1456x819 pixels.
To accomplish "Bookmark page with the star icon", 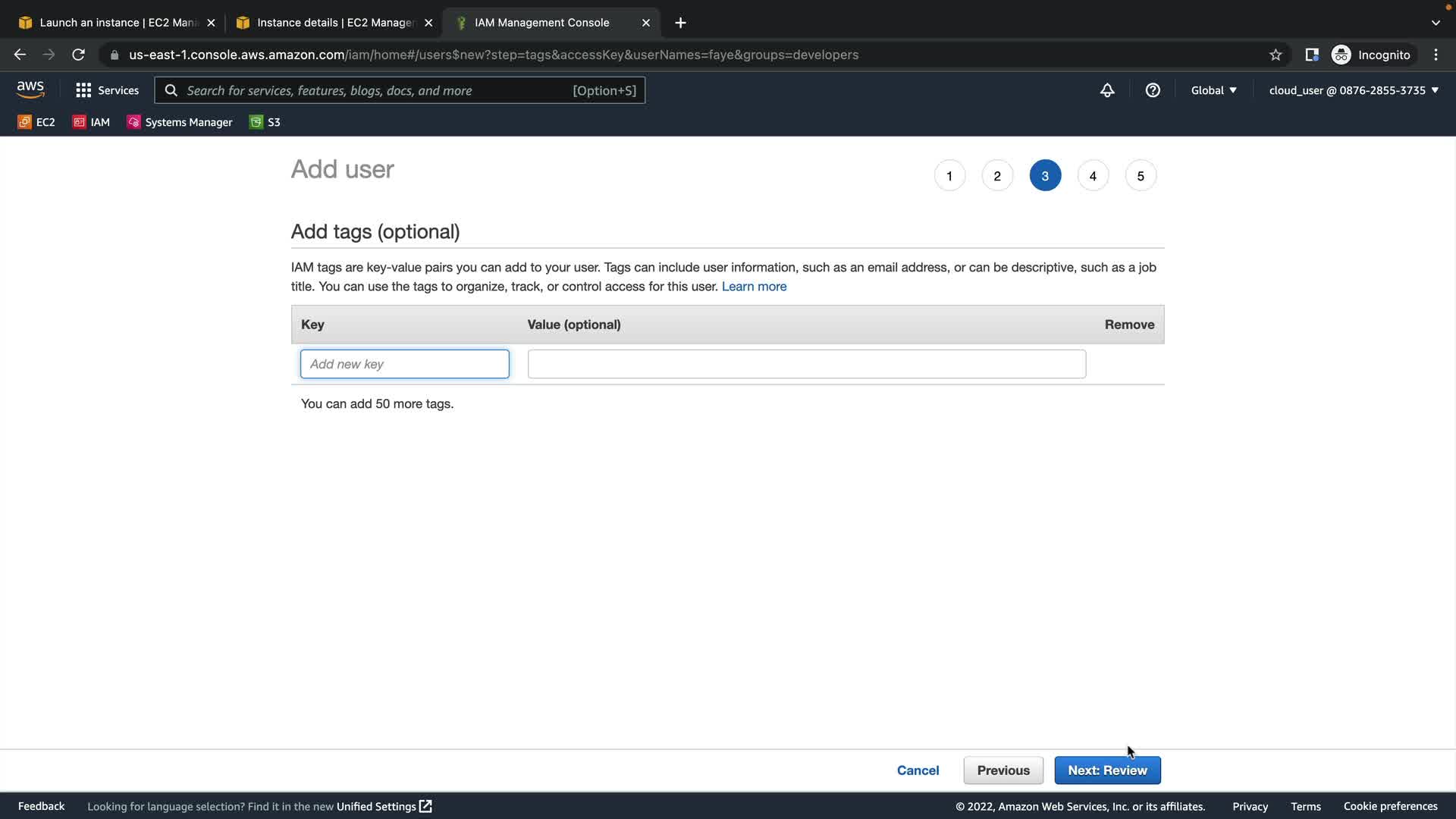I will click(x=1276, y=55).
